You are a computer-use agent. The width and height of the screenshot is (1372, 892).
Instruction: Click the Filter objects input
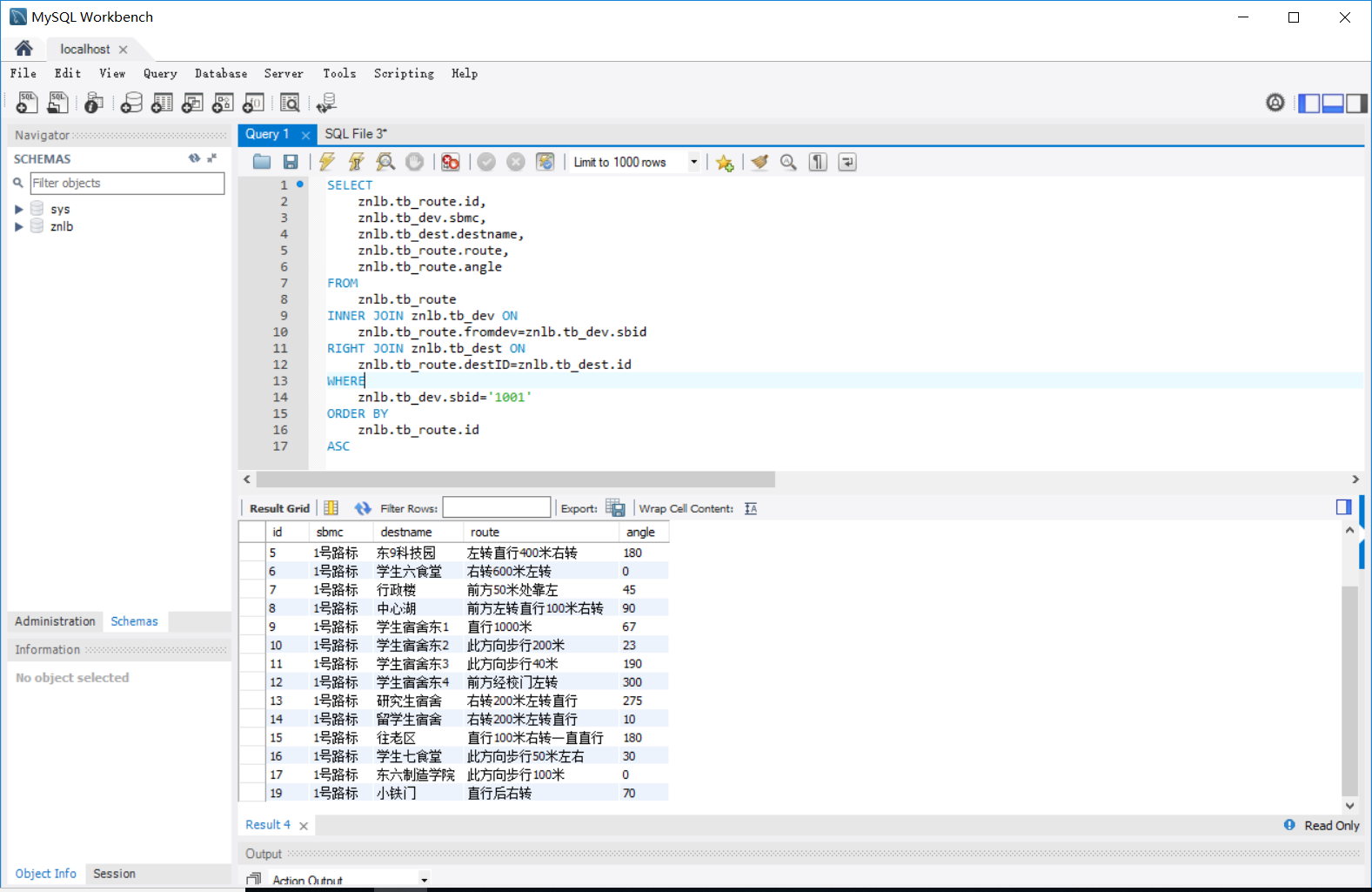click(127, 184)
